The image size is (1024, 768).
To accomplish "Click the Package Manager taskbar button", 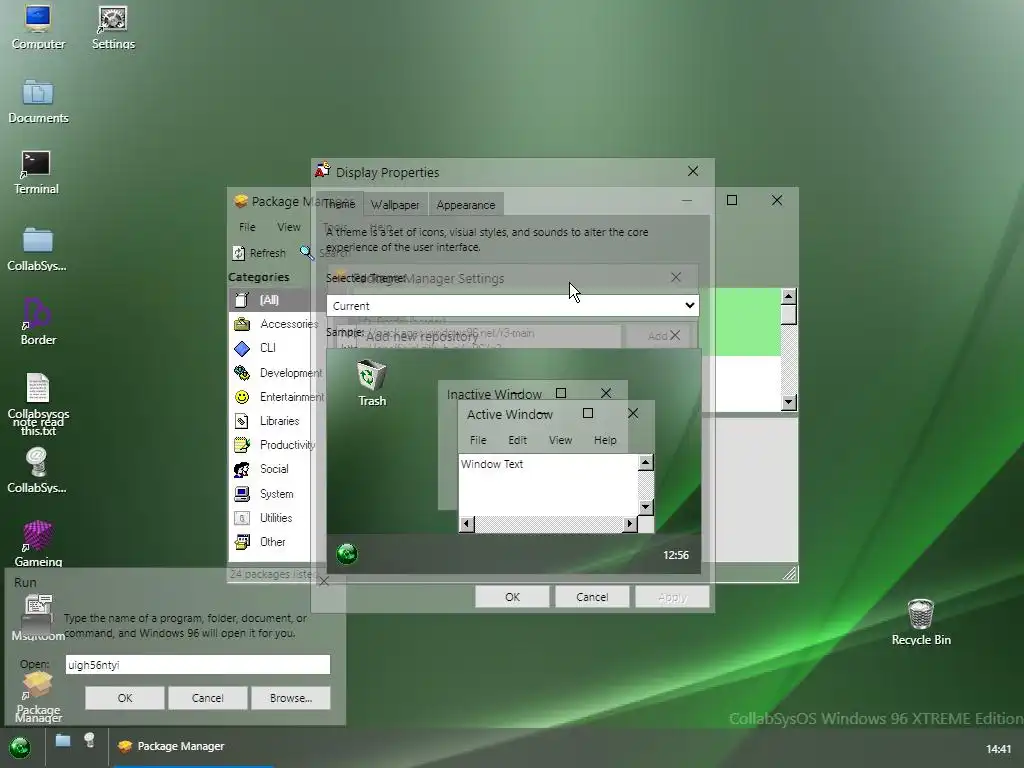I will (193, 746).
